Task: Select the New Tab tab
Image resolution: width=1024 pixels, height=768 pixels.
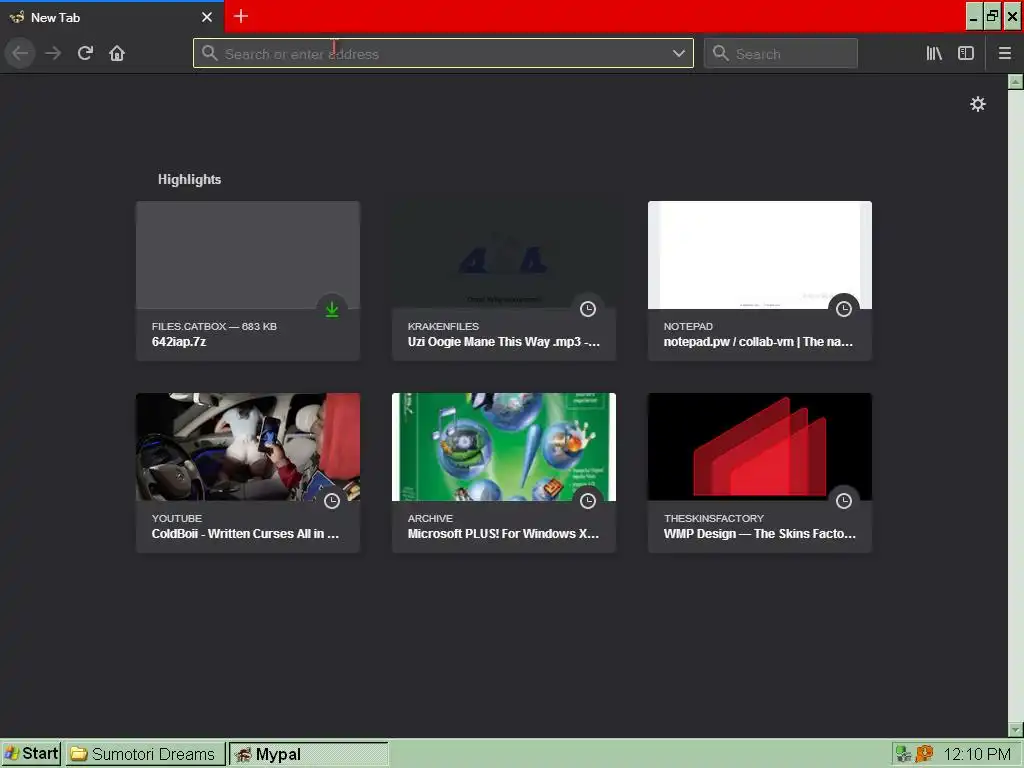Action: tap(112, 17)
